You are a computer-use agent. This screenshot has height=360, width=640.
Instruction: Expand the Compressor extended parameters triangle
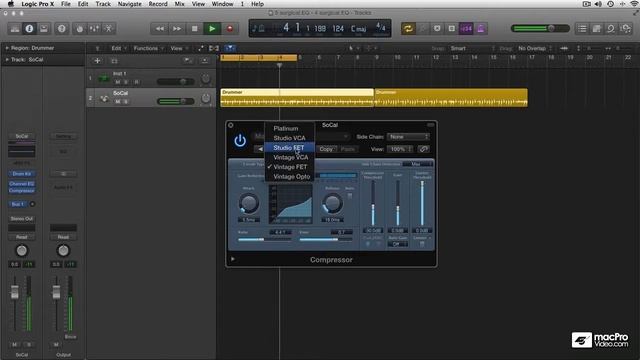233,259
